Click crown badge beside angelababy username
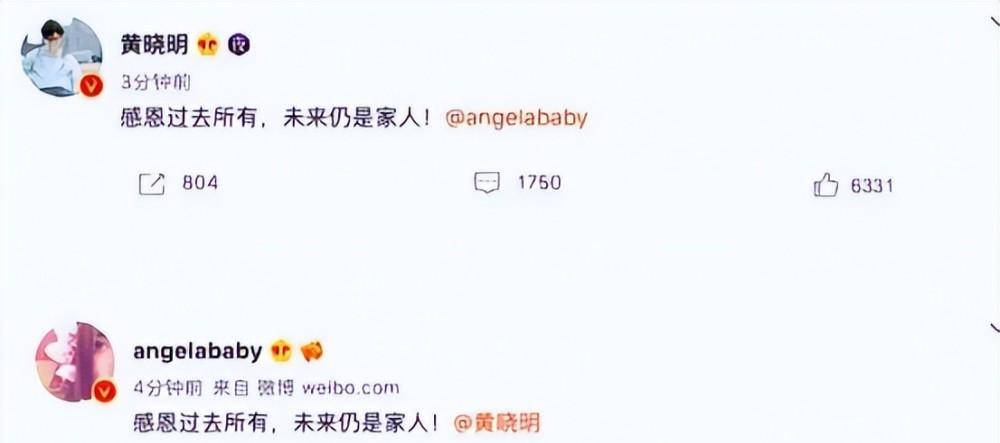Screen dimensions: 1000x443 [x=281, y=352]
